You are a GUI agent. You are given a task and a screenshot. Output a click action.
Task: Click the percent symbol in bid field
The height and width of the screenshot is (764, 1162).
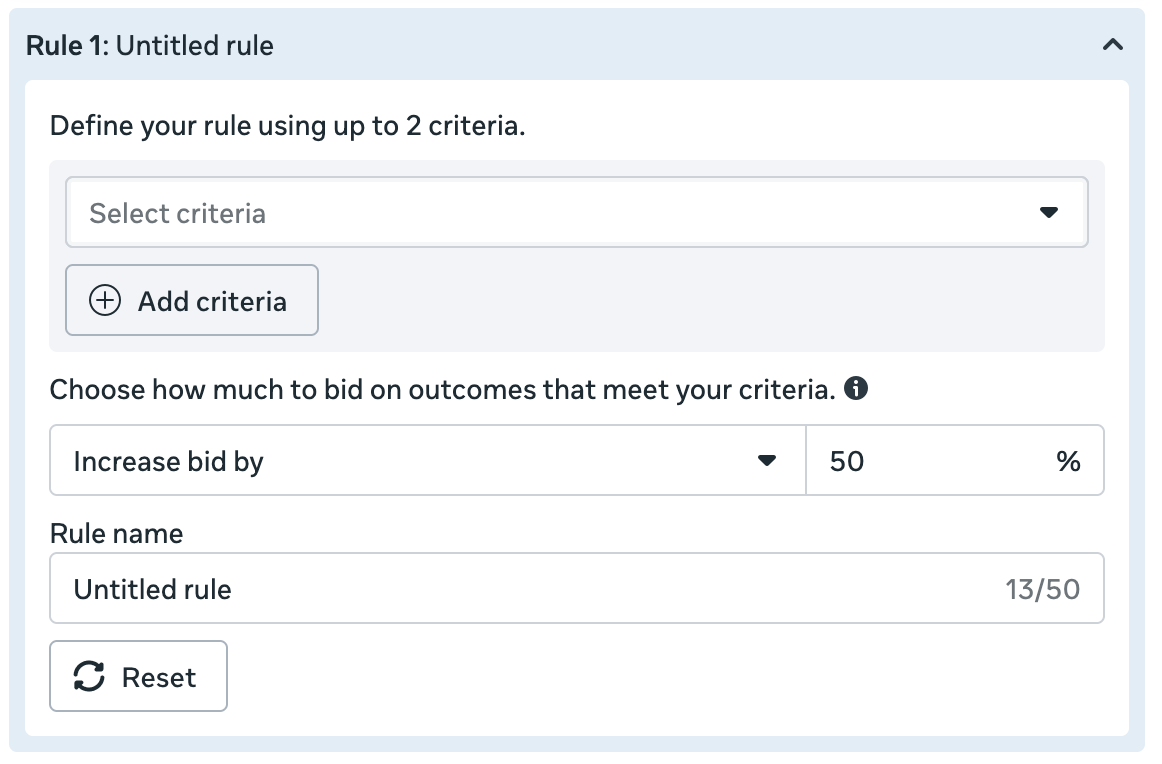point(1068,461)
